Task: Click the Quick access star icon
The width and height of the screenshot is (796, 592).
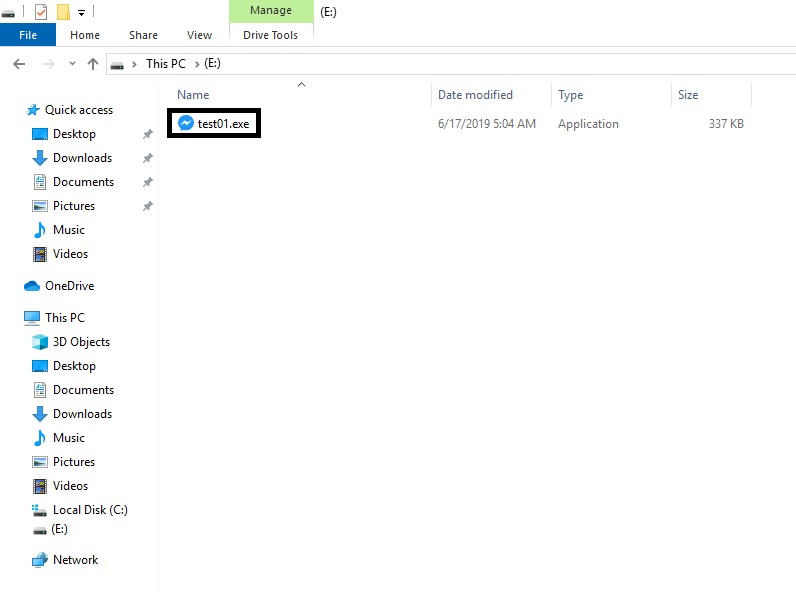Action: pyautogui.click(x=33, y=110)
